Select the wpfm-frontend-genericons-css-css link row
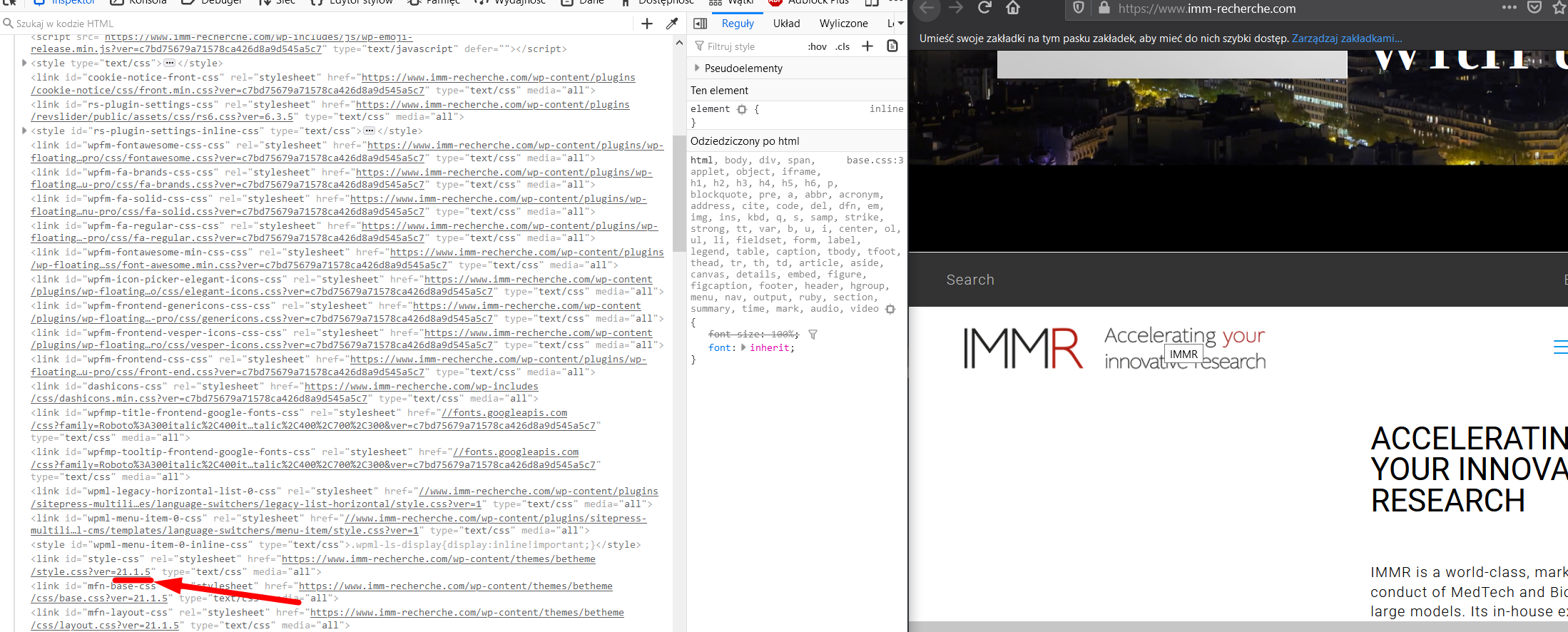Screen dimensions: 1568x632 tap(347, 312)
